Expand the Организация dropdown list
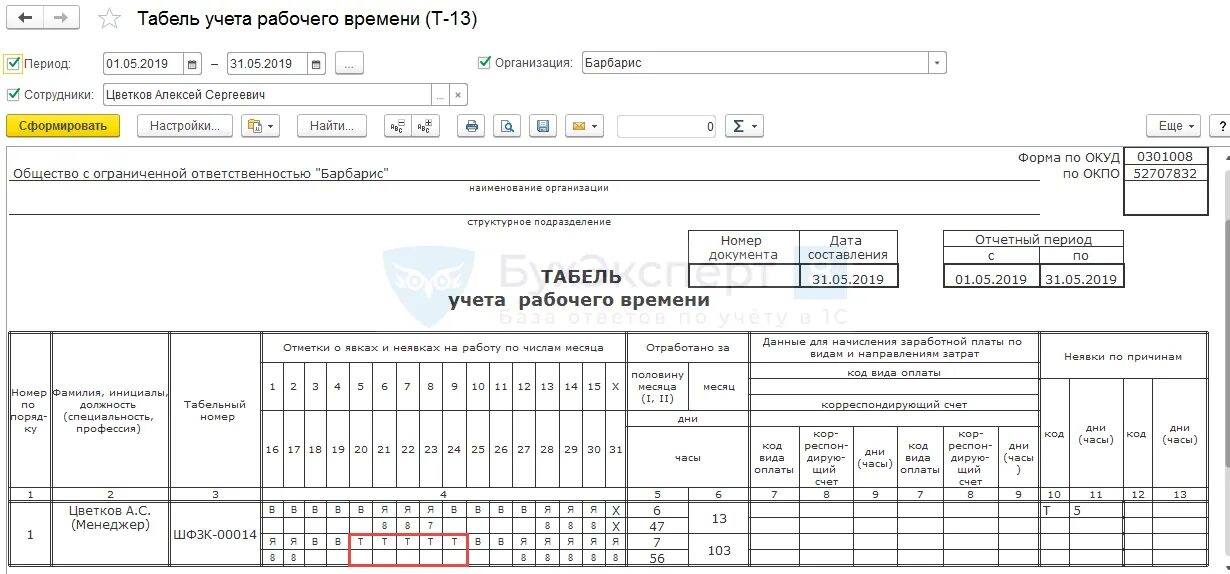This screenshot has width=1230, height=574. coord(937,63)
